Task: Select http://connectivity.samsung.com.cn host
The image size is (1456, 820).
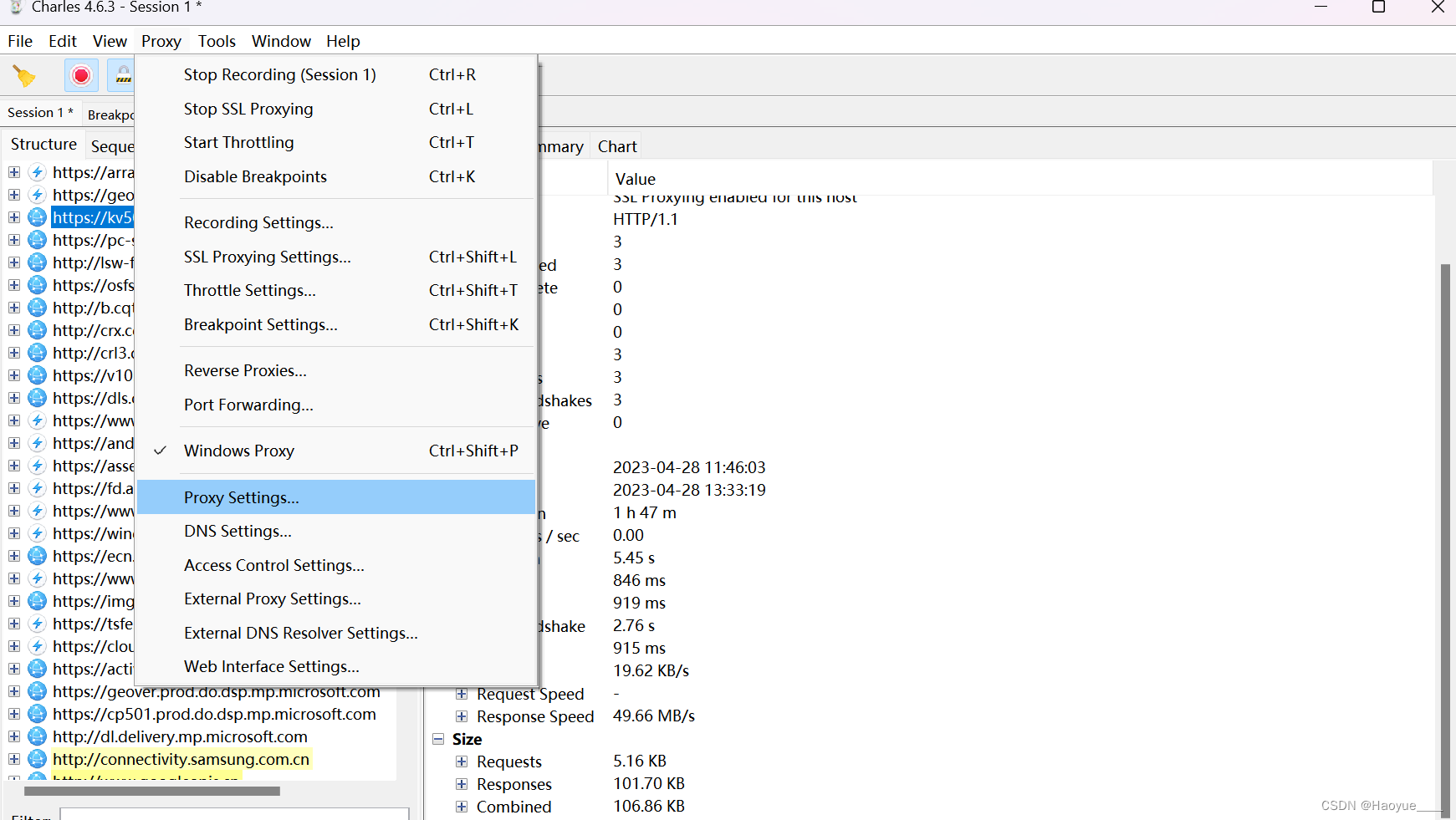Action: point(181,759)
